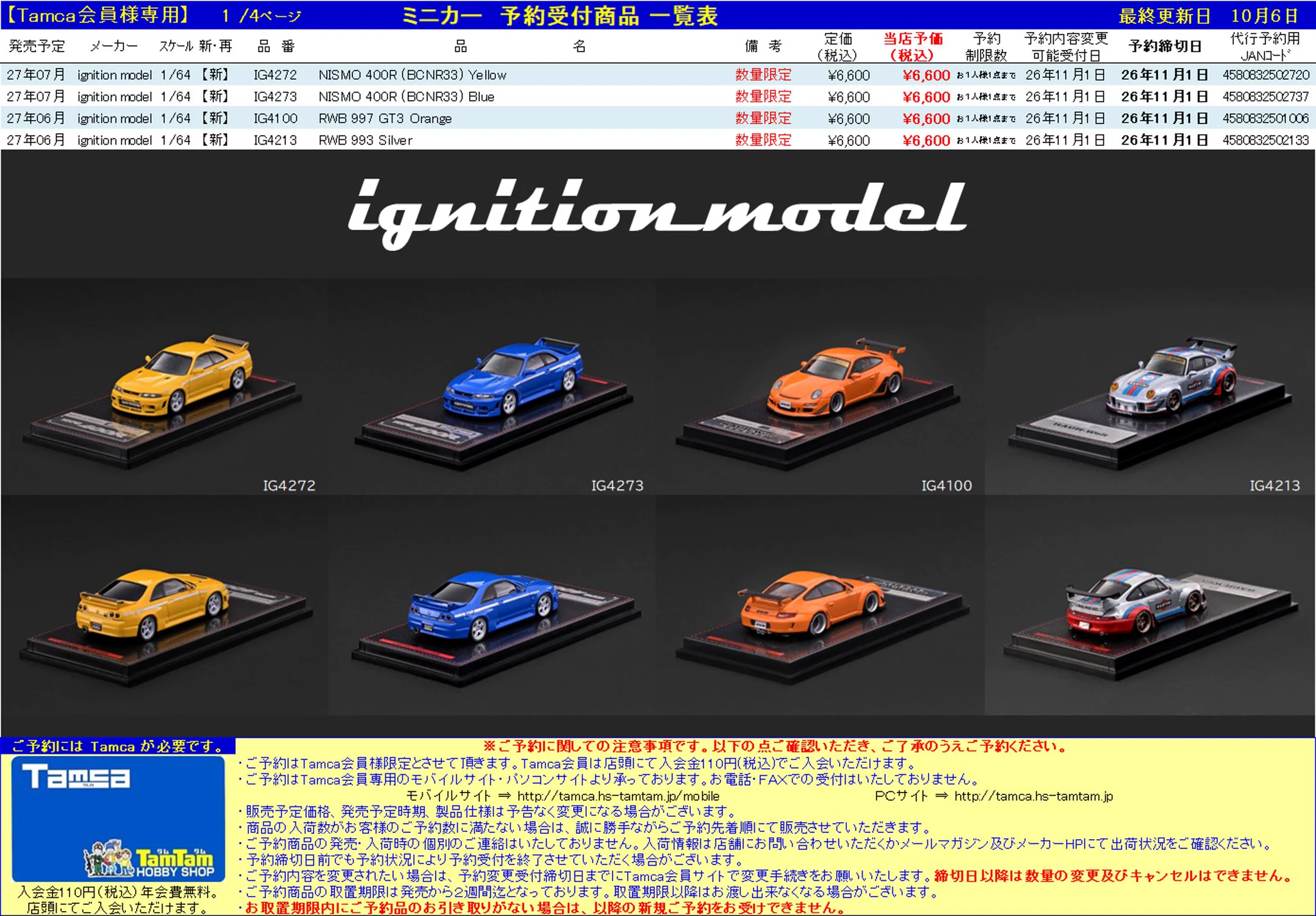Click the 予約締切日 column header

click(1164, 46)
